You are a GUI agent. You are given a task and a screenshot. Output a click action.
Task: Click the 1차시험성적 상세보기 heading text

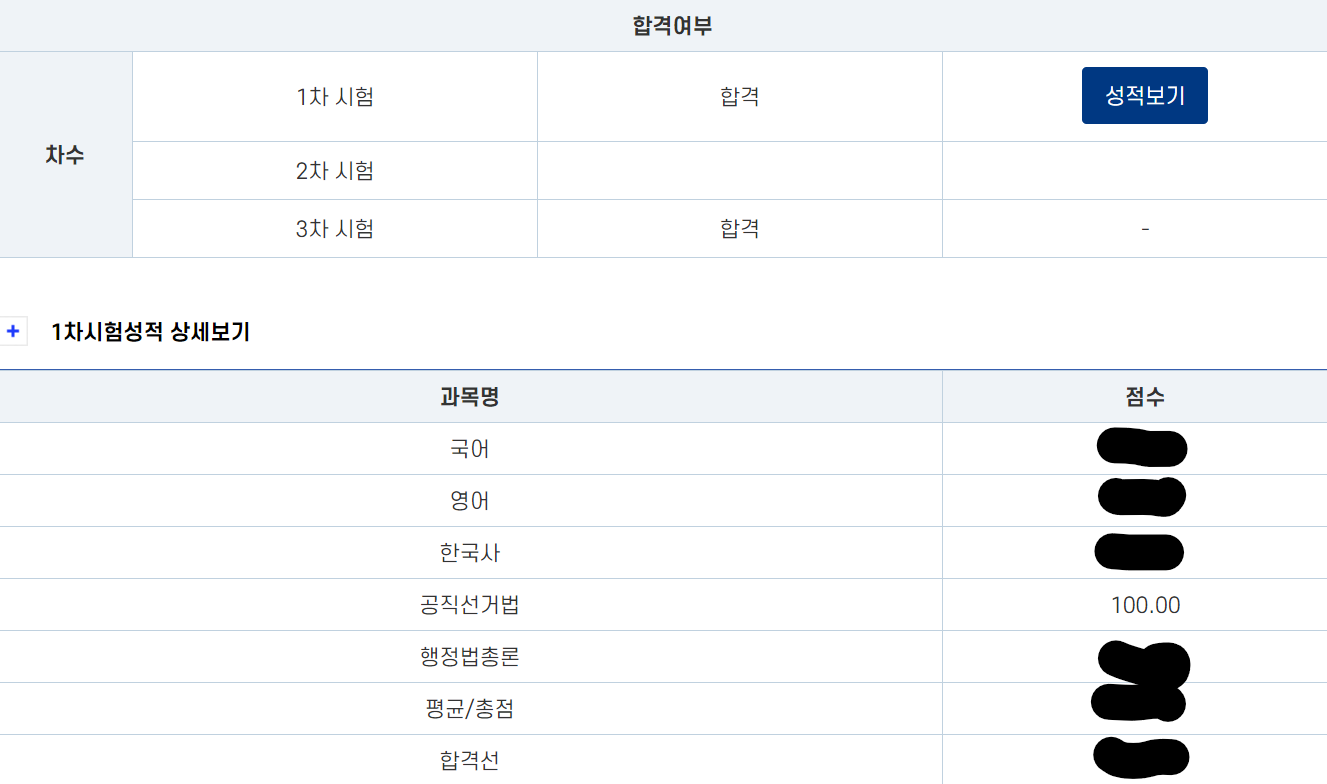[x=151, y=332]
